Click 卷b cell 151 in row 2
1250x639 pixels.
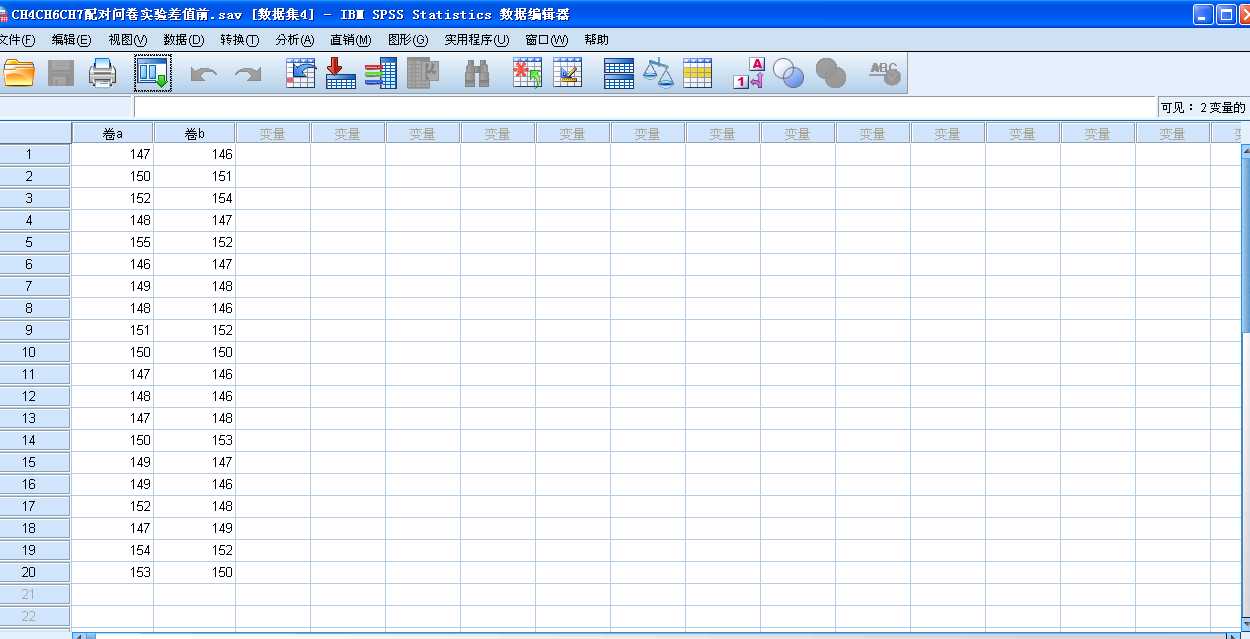(194, 176)
